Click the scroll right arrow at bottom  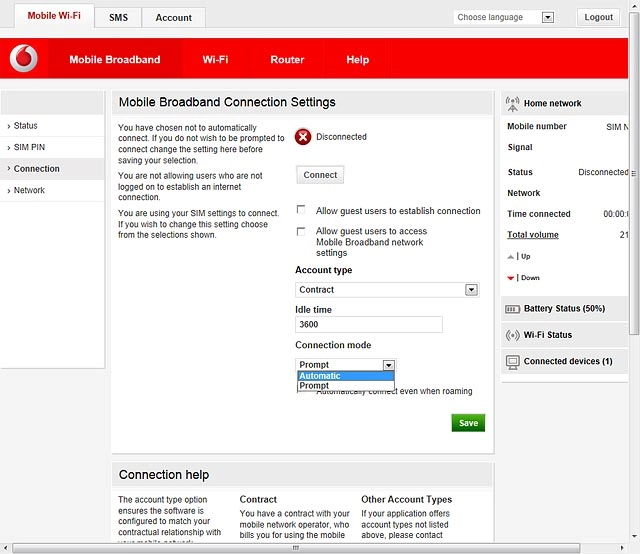[622, 548]
